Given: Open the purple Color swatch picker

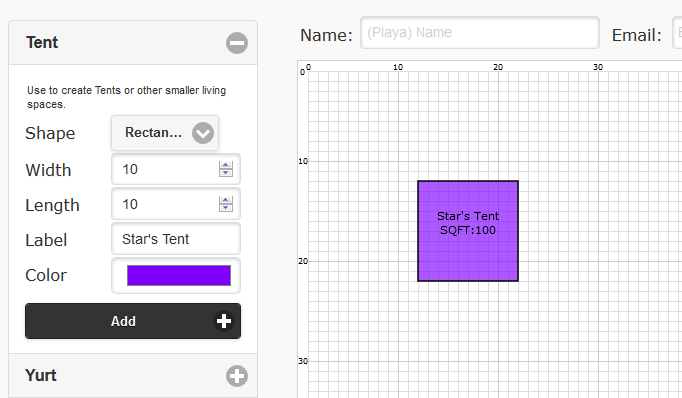Looking at the screenshot, I should [179, 275].
